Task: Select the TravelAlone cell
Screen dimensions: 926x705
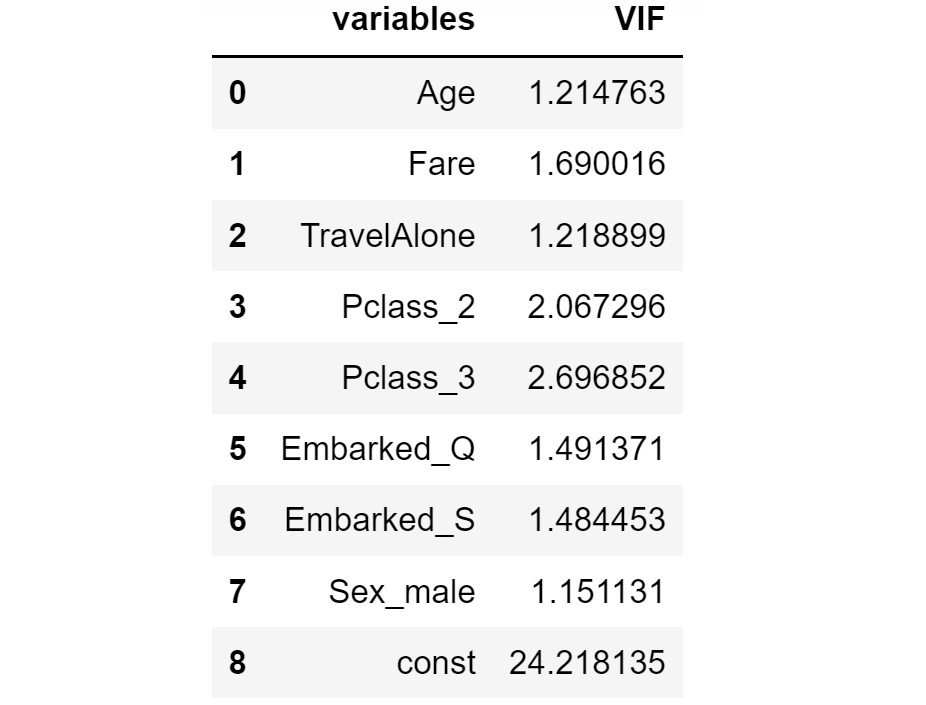Action: point(388,235)
